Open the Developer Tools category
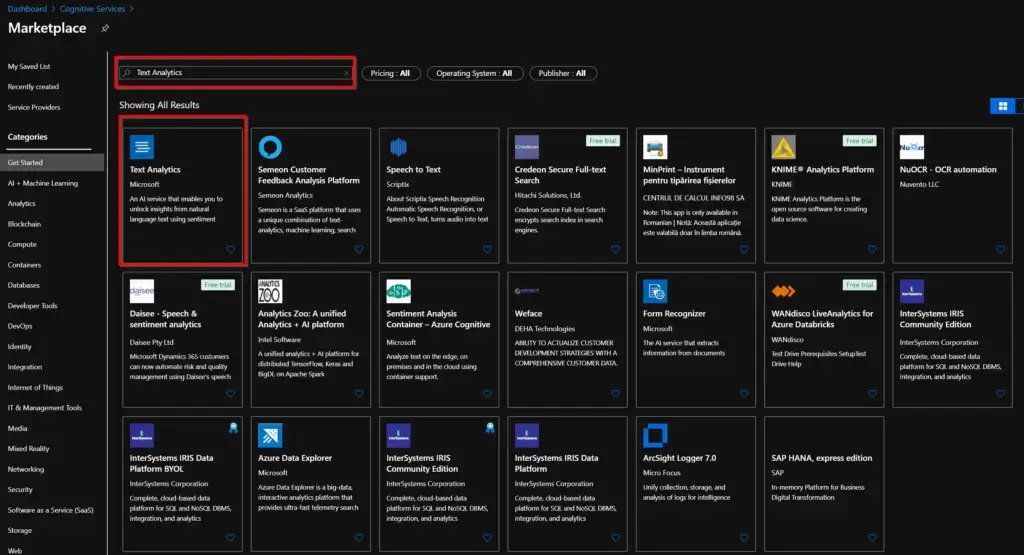Screen dimensions: 1024x555 32,306
